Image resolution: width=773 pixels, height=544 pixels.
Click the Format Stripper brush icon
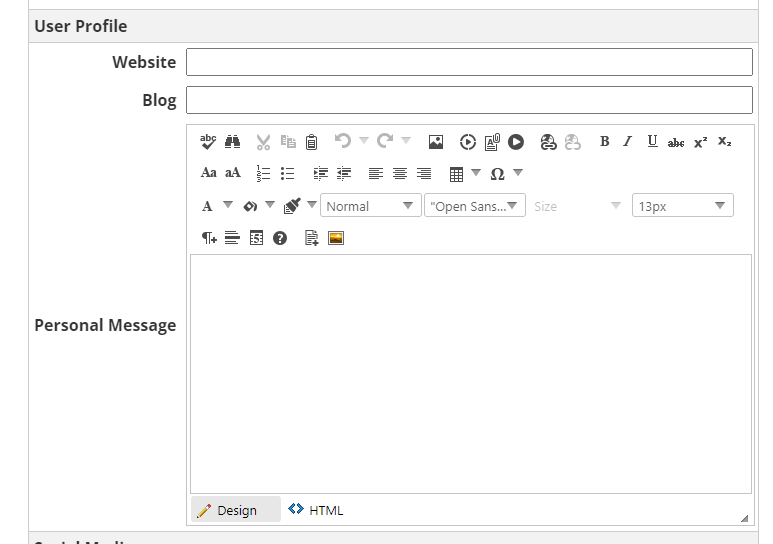point(292,206)
